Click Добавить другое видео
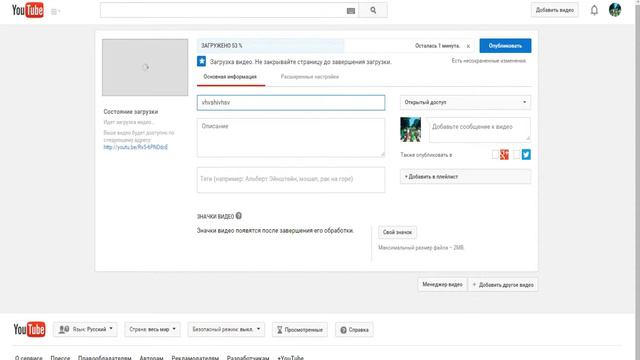Viewport: 640px width, 360px height. (503, 284)
